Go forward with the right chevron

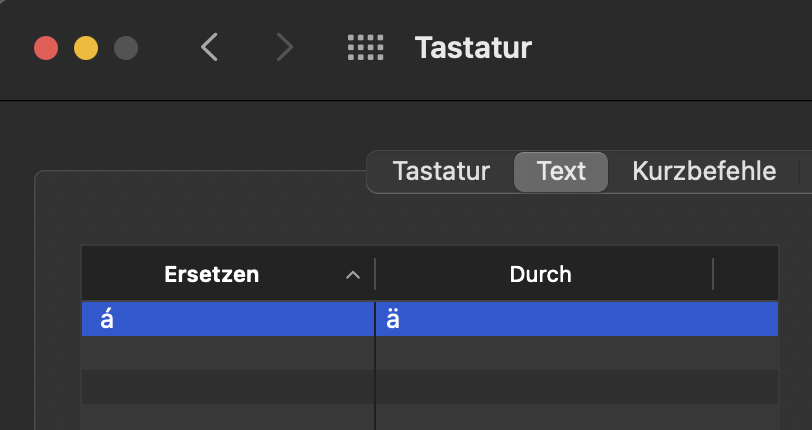[285, 47]
